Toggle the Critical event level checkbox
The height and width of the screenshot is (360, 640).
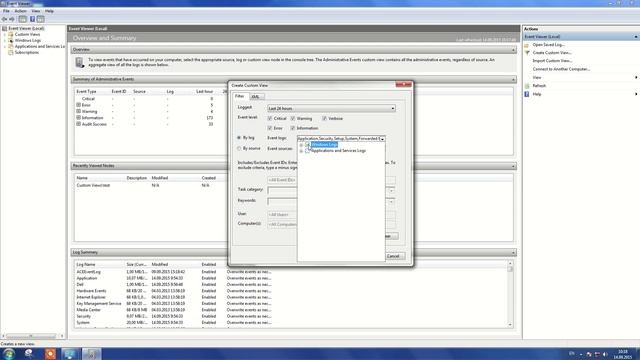tap(270, 118)
